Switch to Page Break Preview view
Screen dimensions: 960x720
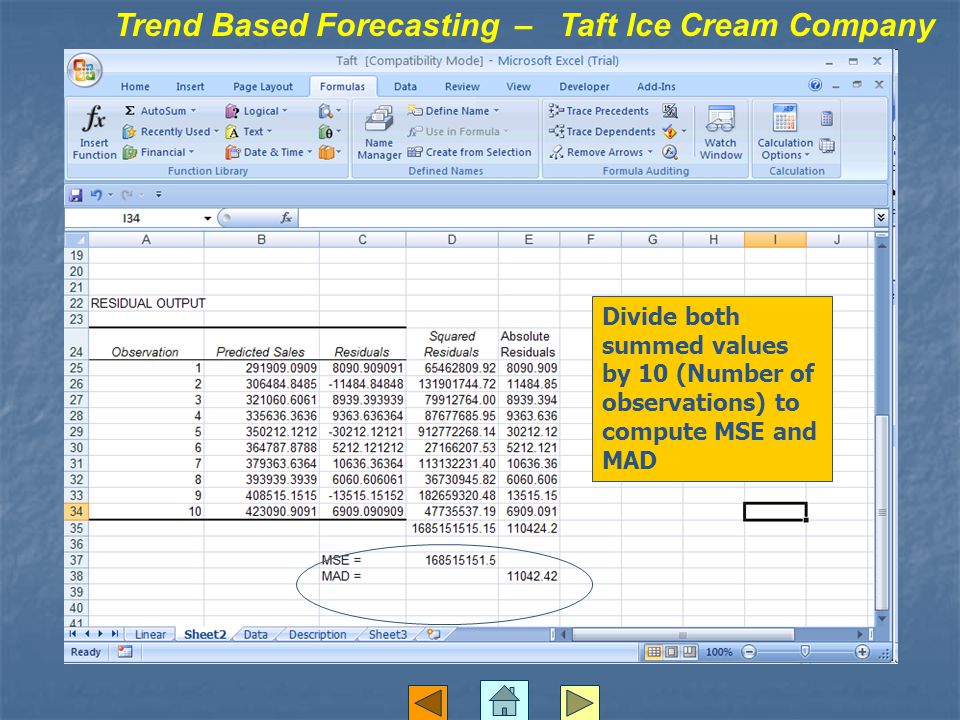(x=689, y=652)
